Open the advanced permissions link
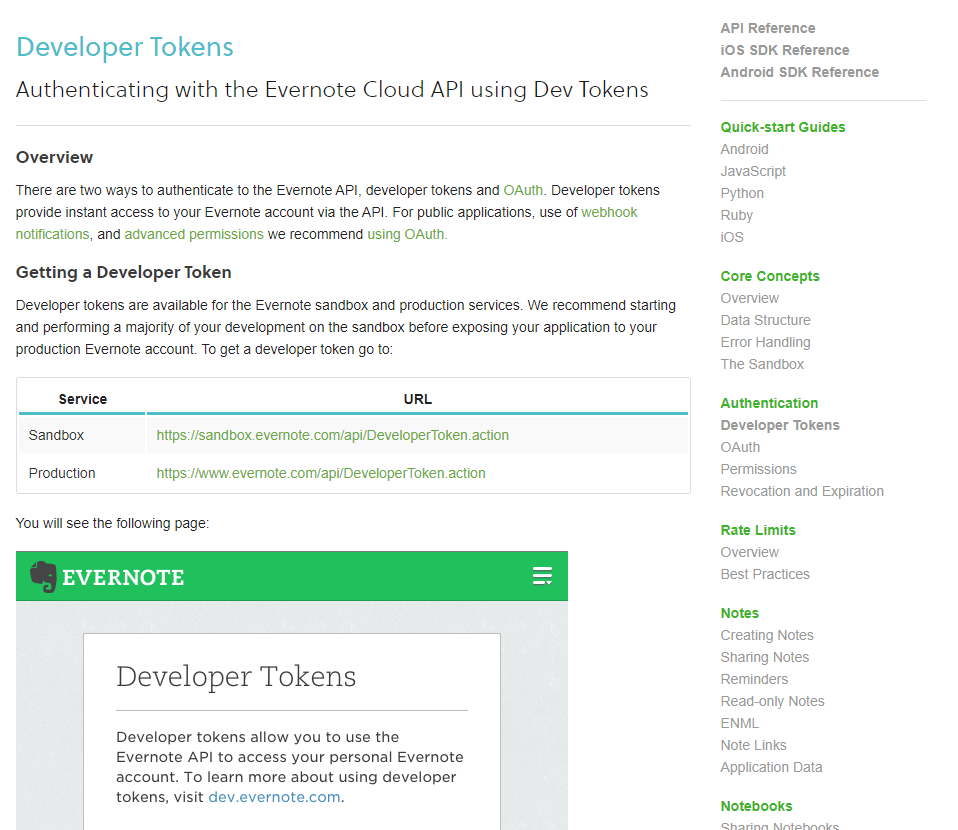958x830 pixels. (194, 234)
